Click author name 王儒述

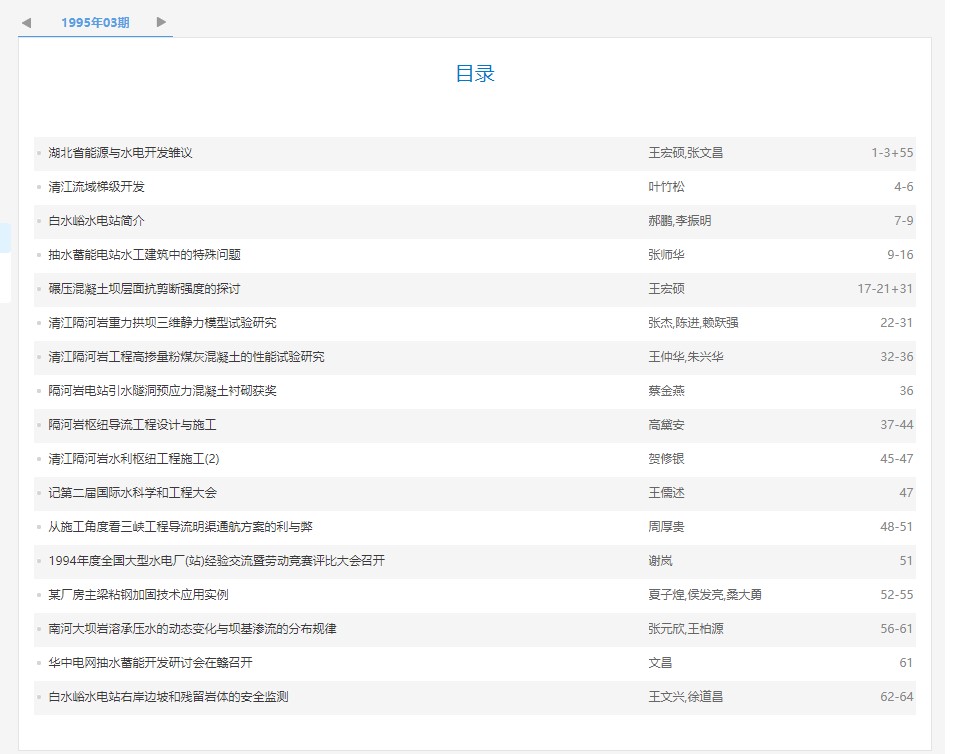[666, 493]
